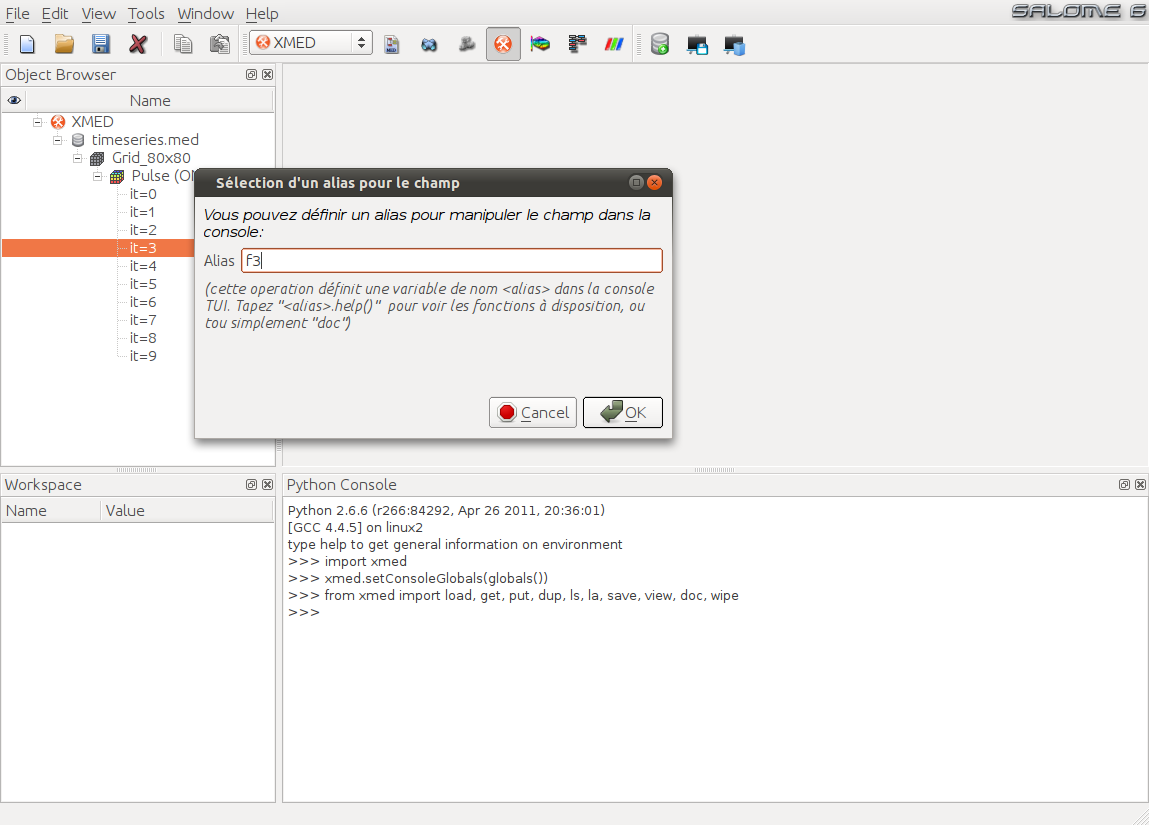Screen dimensions: 1149x825
Task: Activate the highlighted XMED module icon
Action: (x=503, y=44)
